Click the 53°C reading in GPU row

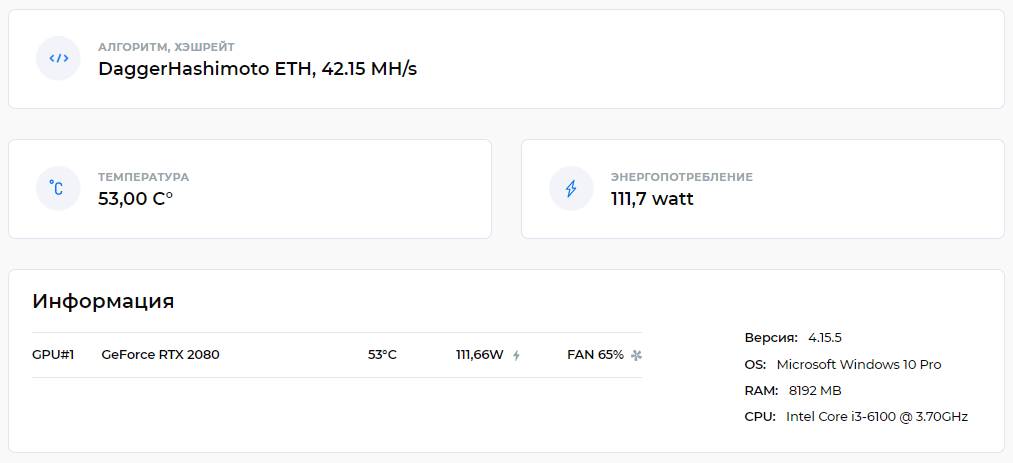[382, 355]
